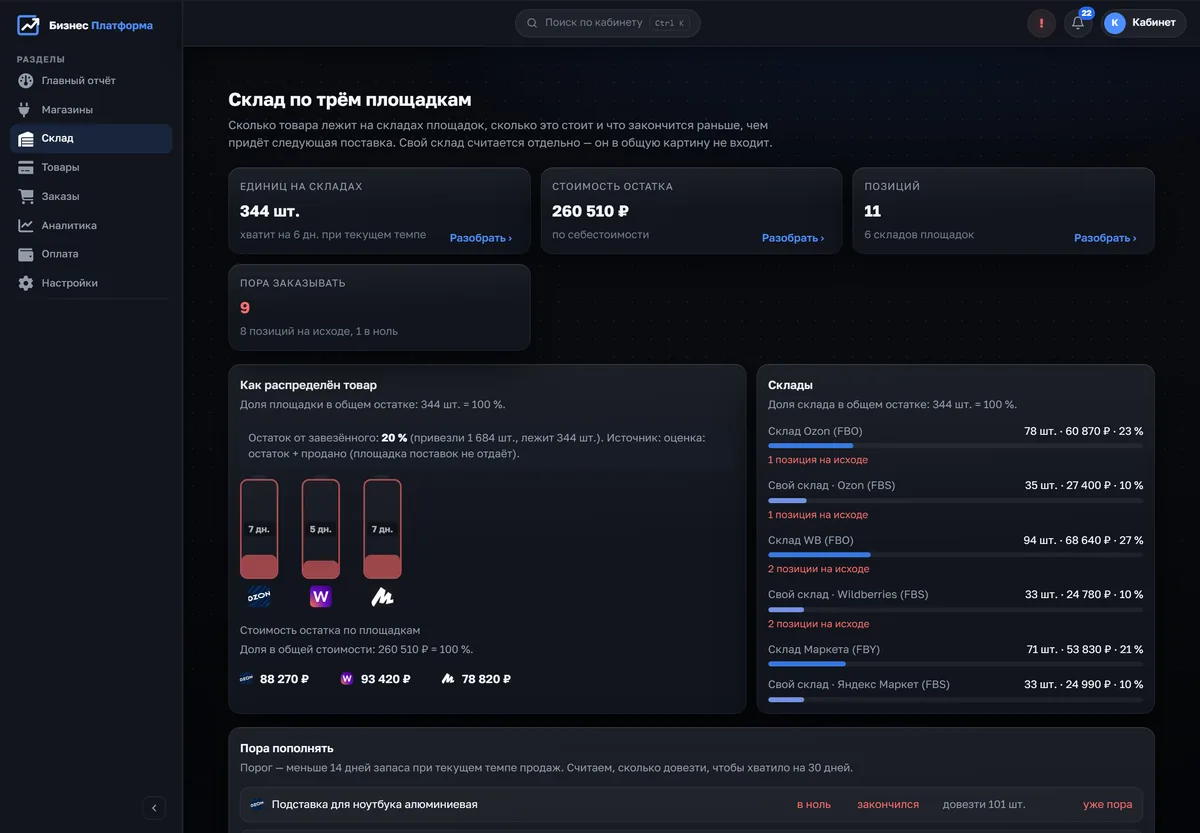Click 1 позиция на исходе under Склад Ozon (FBO)
Viewport: 1200px width, 833px height.
[818, 460]
